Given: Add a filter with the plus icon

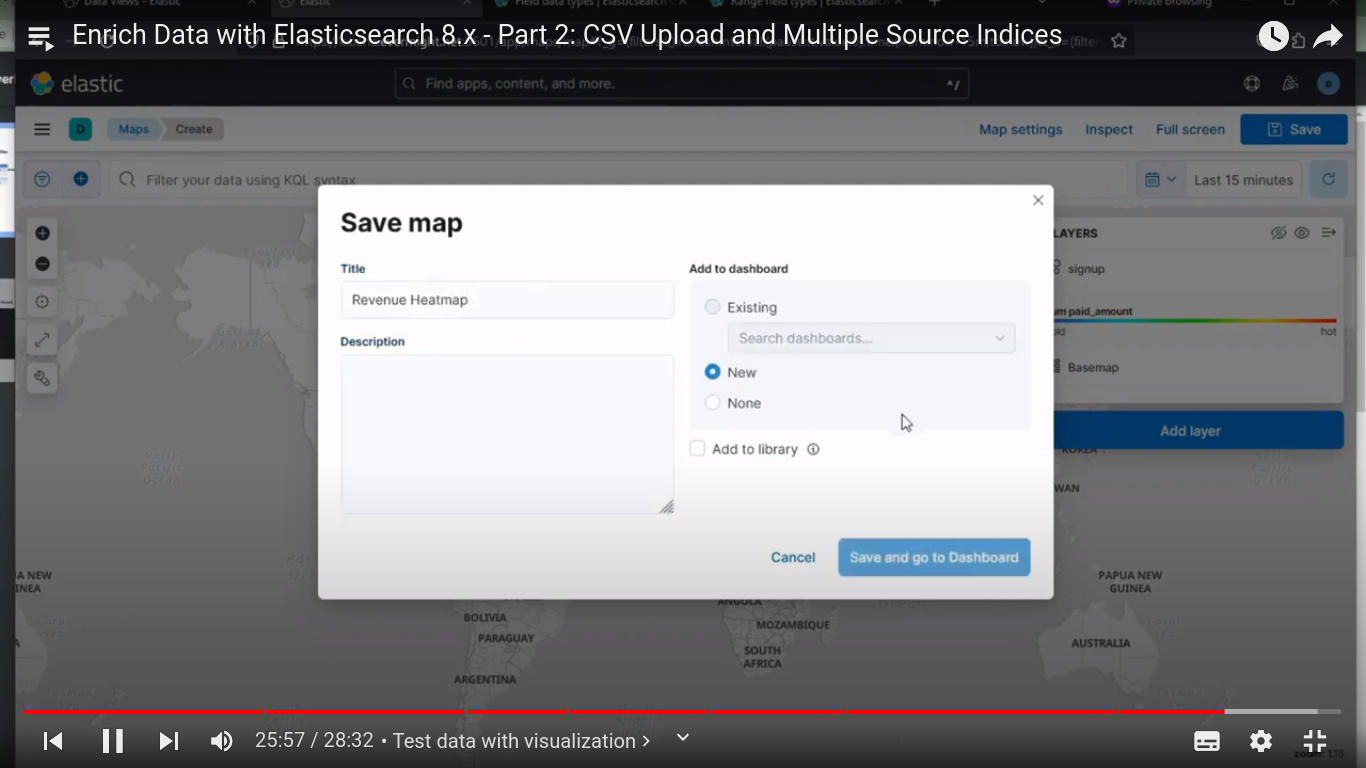Looking at the screenshot, I should click(81, 179).
